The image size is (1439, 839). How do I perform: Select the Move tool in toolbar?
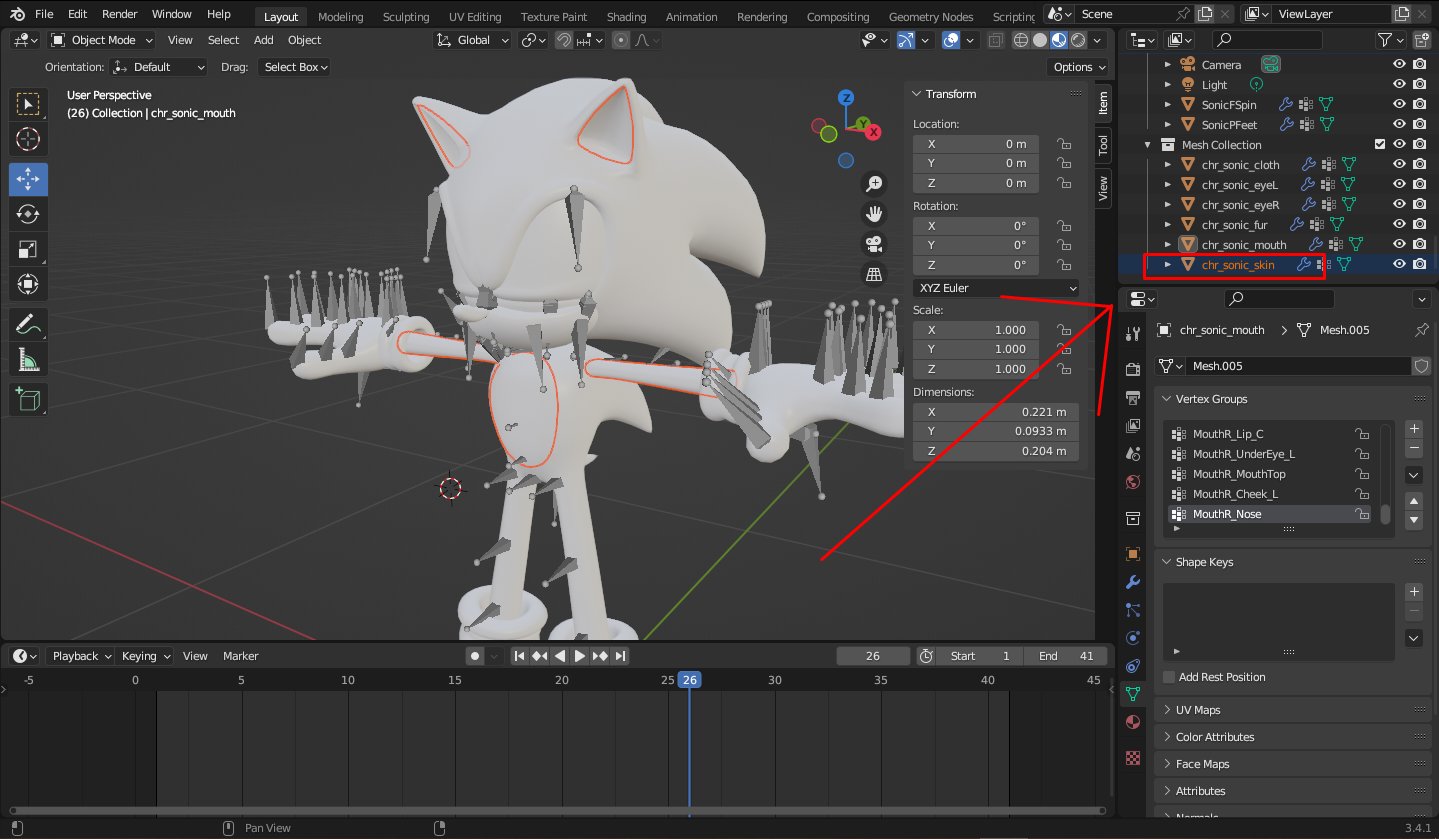click(28, 179)
